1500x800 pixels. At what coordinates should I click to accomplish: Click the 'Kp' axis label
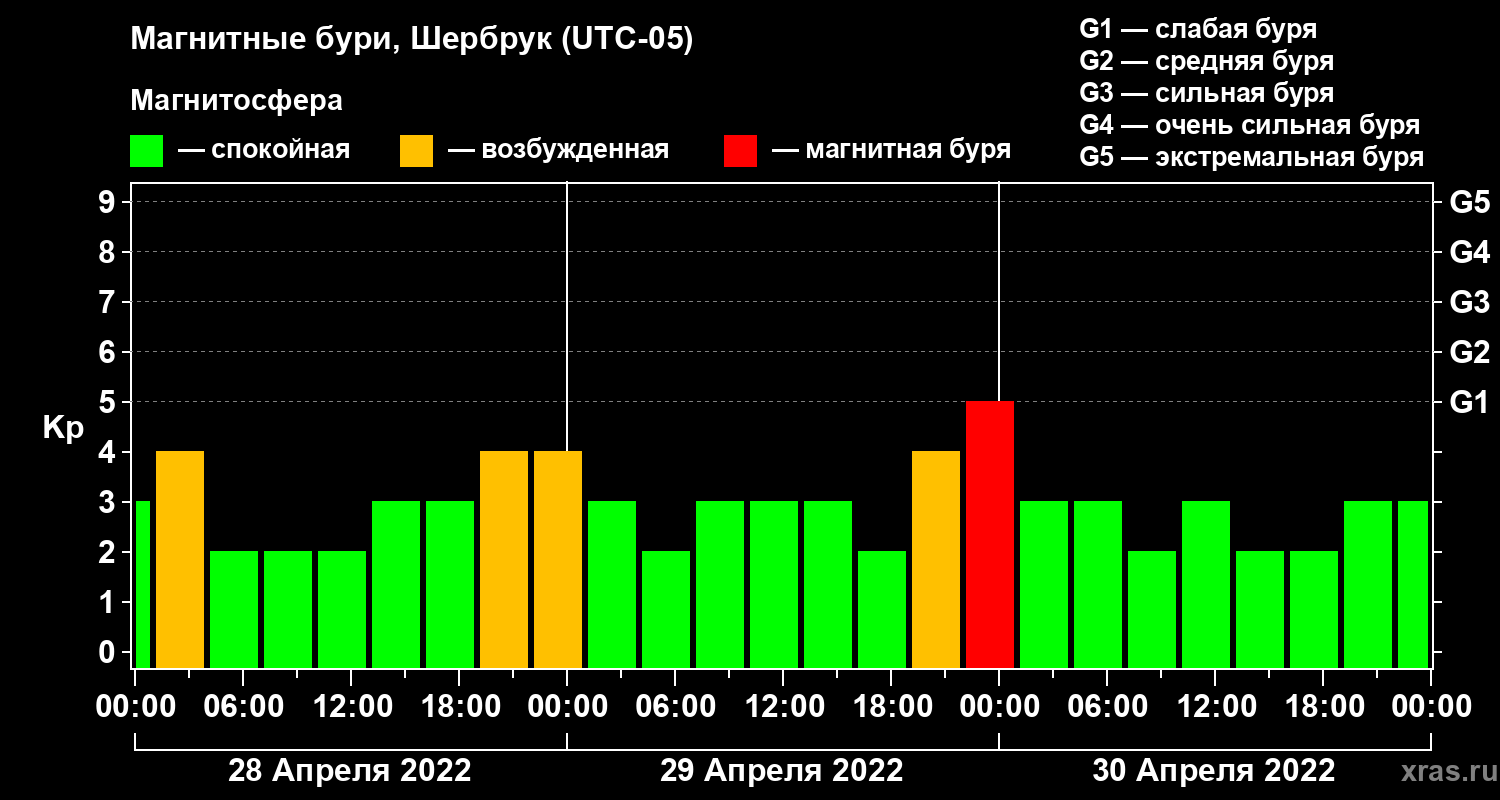click(x=62, y=428)
